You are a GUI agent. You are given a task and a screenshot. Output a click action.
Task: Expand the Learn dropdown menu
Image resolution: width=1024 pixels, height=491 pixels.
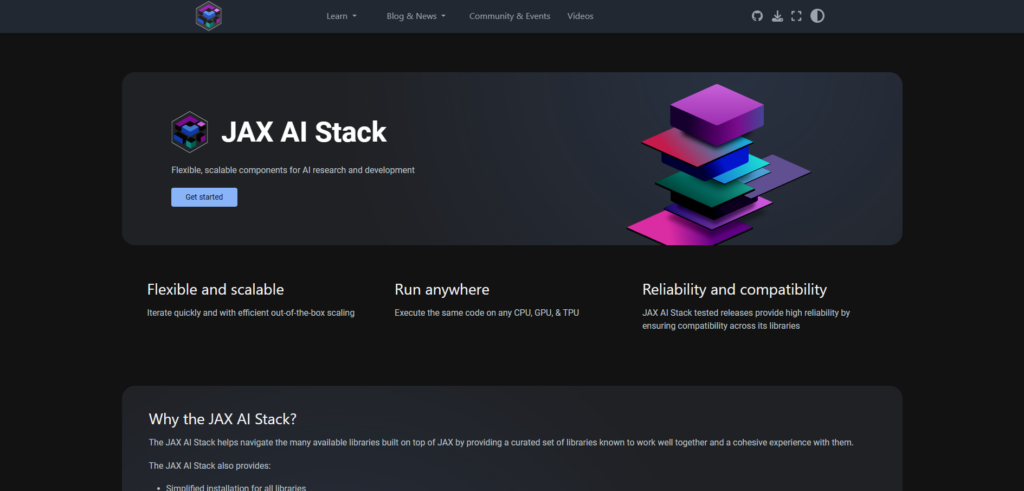(x=342, y=16)
